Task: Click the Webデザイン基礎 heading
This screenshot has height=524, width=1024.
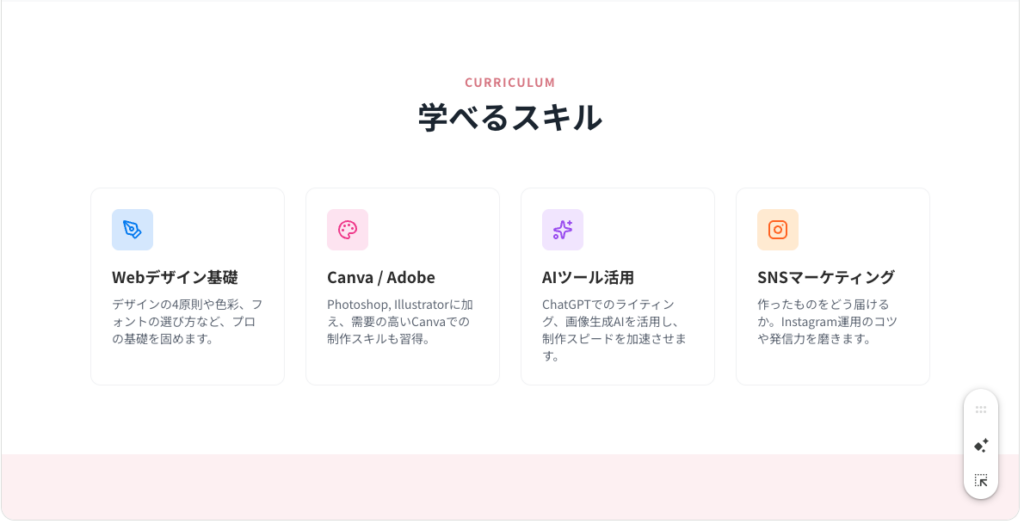Action: point(175,277)
